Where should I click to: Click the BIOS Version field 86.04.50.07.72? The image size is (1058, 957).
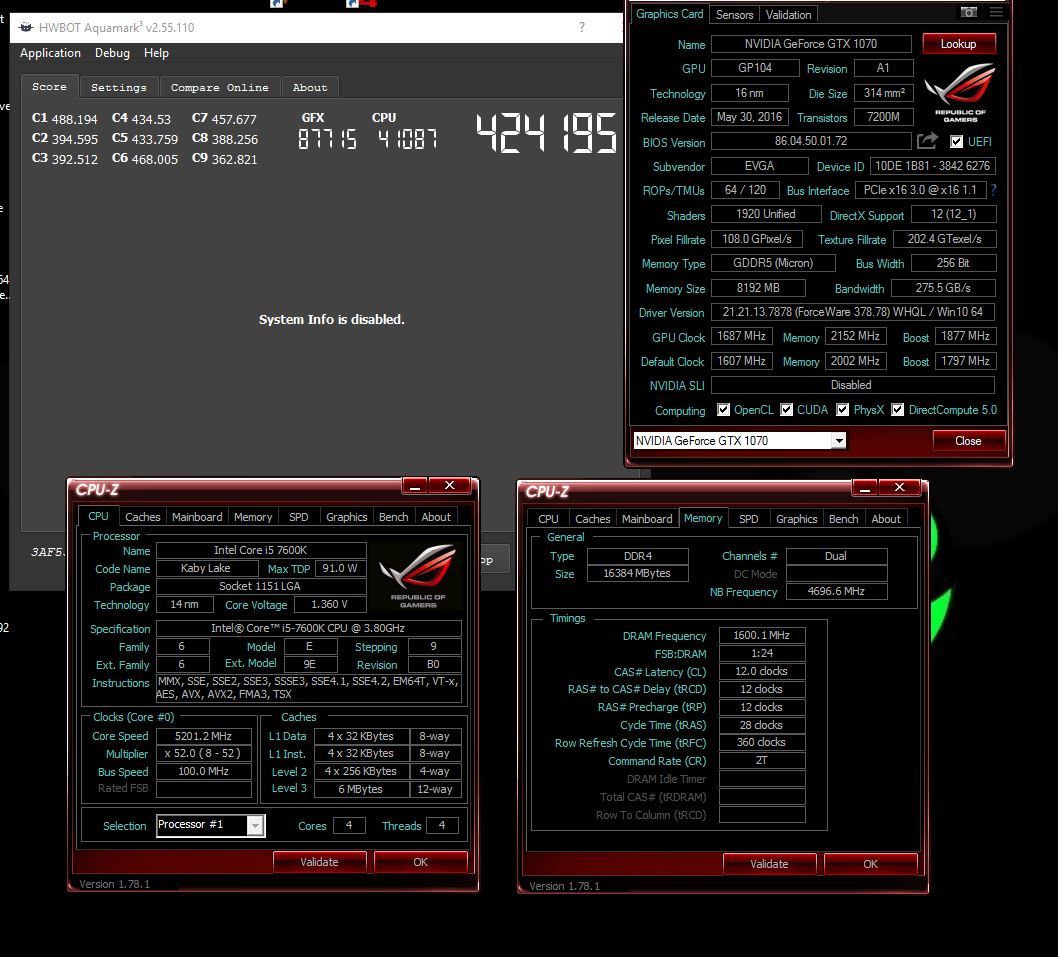click(x=811, y=141)
